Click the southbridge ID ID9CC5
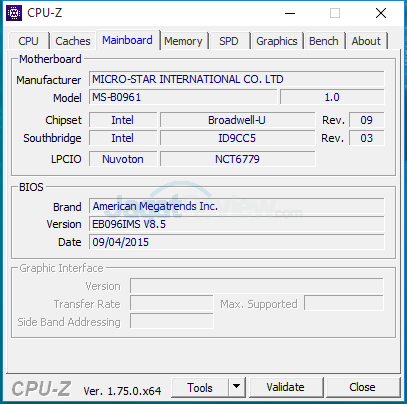 [237, 138]
